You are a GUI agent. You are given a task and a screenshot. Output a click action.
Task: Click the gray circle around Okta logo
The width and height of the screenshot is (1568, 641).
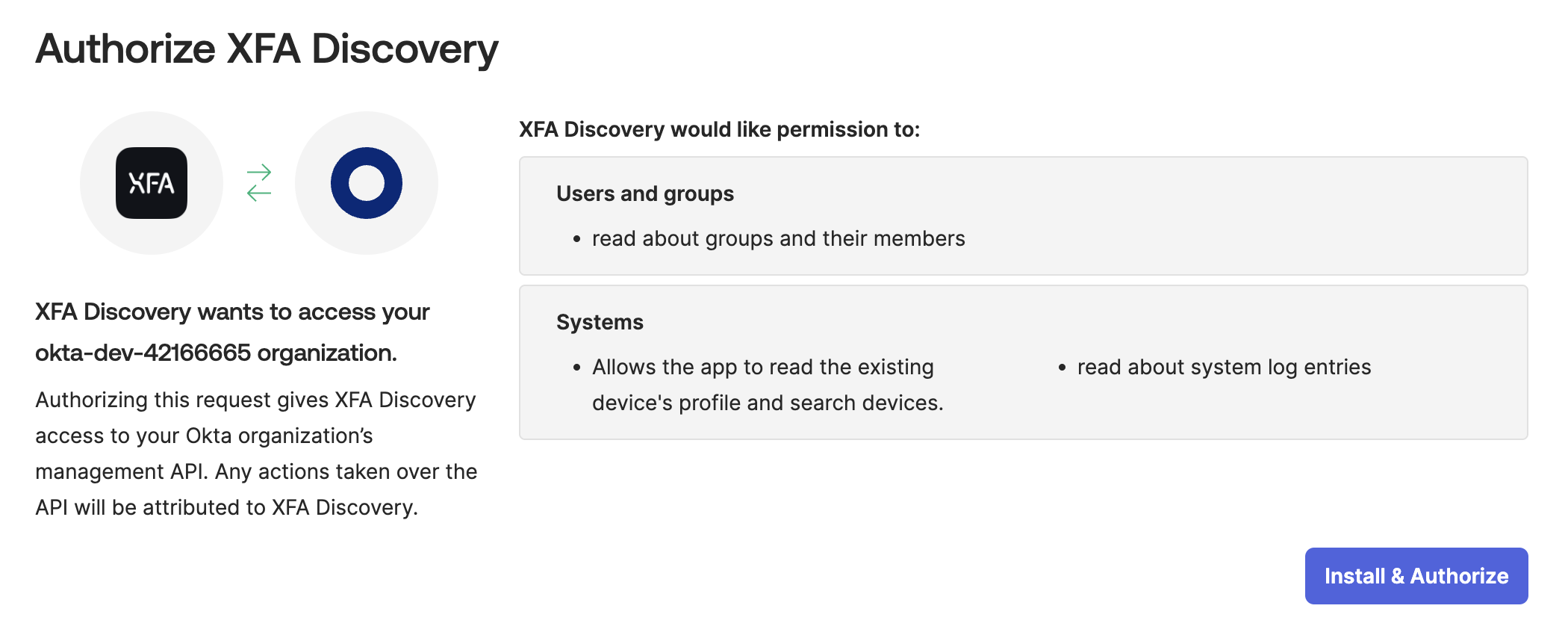click(x=367, y=183)
